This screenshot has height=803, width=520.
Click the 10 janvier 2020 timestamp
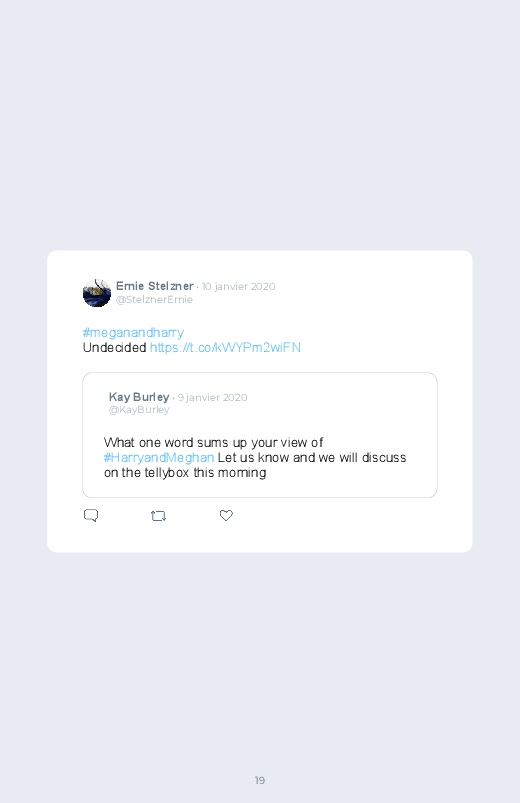coord(238,286)
